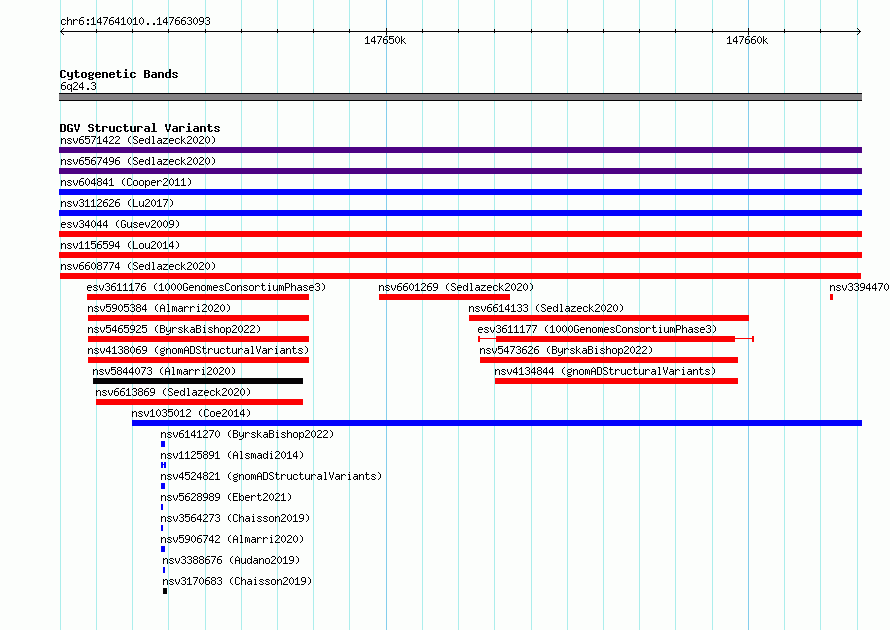
Task: Open nsv5906742 (Almarri2020) label
Action: pyautogui.click(x=232, y=539)
